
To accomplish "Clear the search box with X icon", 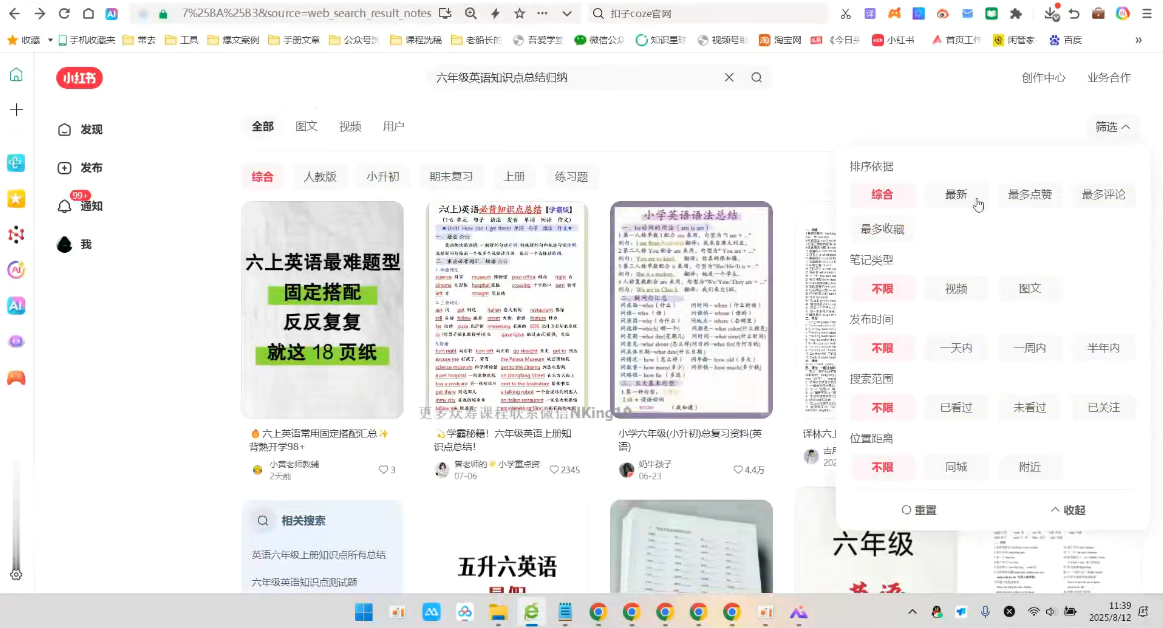I will [x=729, y=78].
